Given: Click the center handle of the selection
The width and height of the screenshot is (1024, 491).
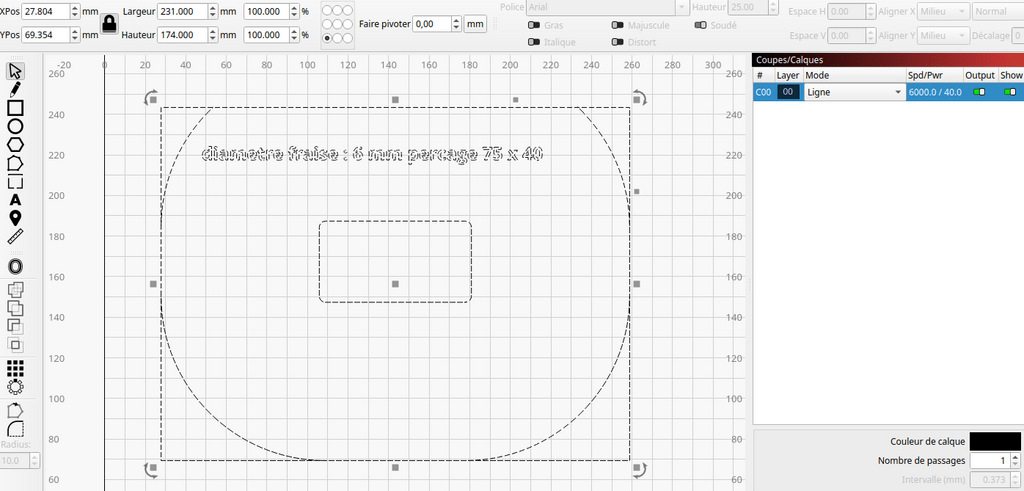Looking at the screenshot, I should (395, 284).
